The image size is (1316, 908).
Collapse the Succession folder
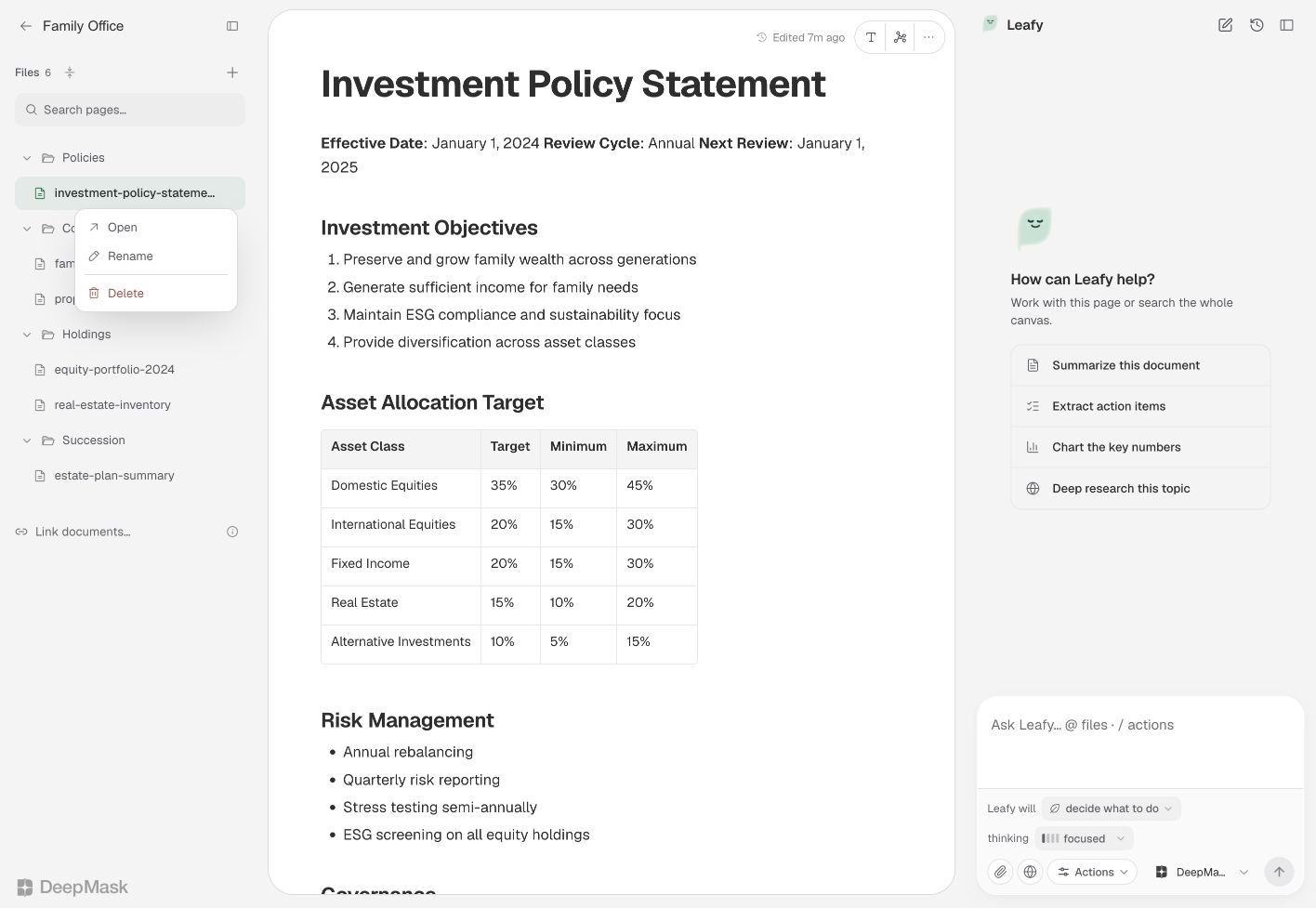click(27, 441)
